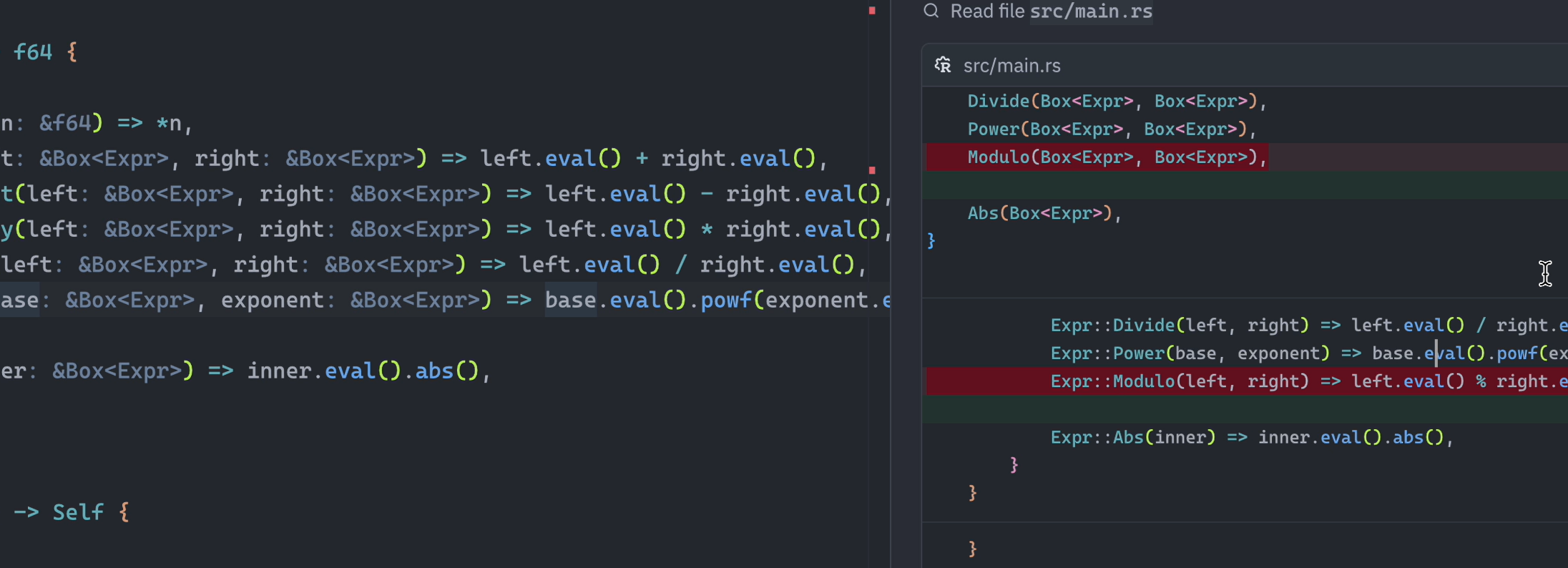
Task: Click "left.eval() / right.eval()," in the left editor
Action: (693, 265)
